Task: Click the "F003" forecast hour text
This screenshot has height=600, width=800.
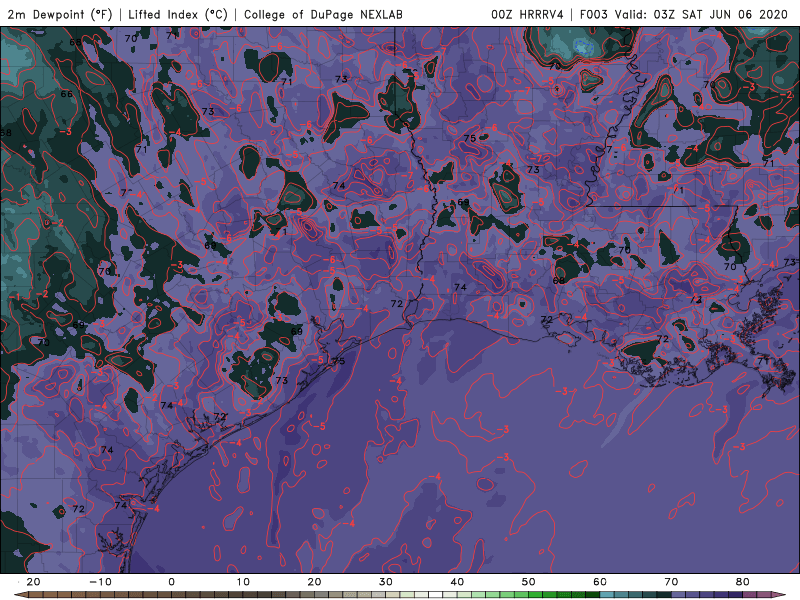Action: tap(593, 14)
